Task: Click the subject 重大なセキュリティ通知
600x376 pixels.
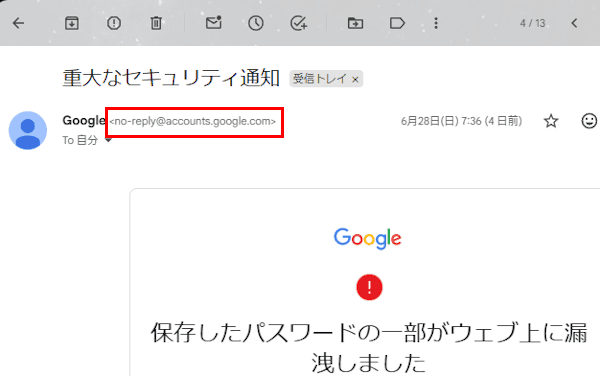Action: click(171, 78)
